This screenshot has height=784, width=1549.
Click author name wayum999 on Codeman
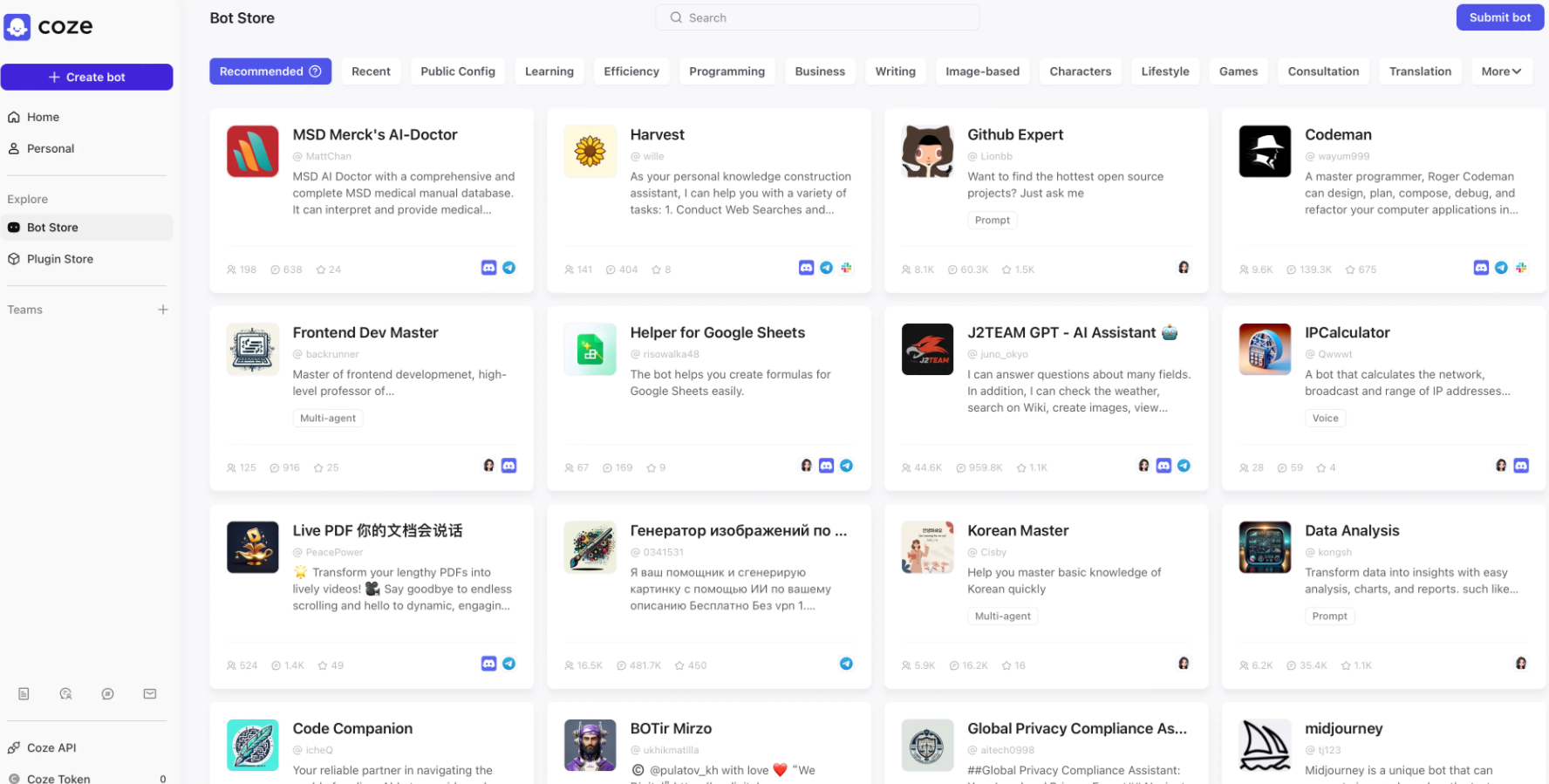tap(1343, 156)
